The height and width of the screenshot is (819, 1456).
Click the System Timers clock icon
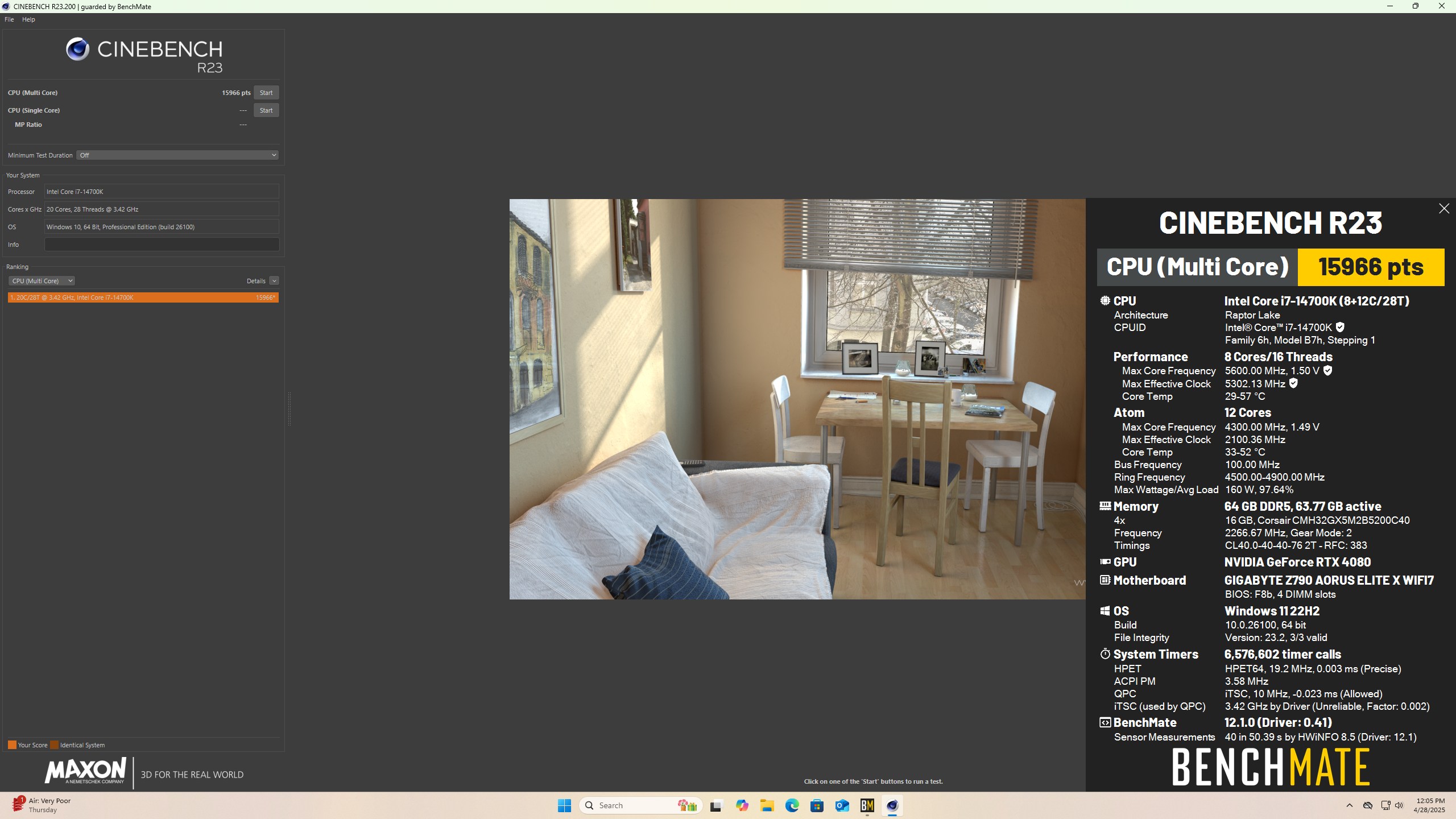(x=1105, y=654)
